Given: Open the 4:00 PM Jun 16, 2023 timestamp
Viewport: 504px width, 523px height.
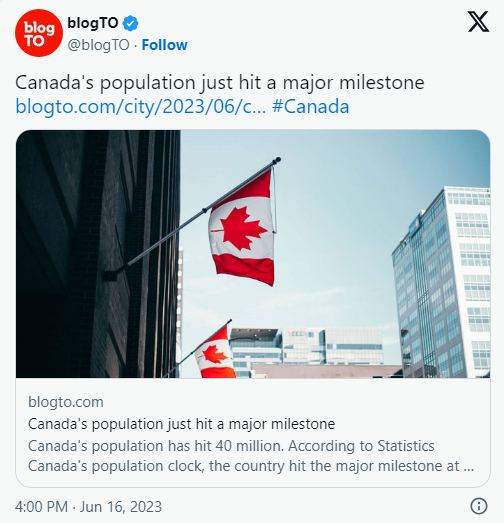Looking at the screenshot, I should tap(88, 506).
